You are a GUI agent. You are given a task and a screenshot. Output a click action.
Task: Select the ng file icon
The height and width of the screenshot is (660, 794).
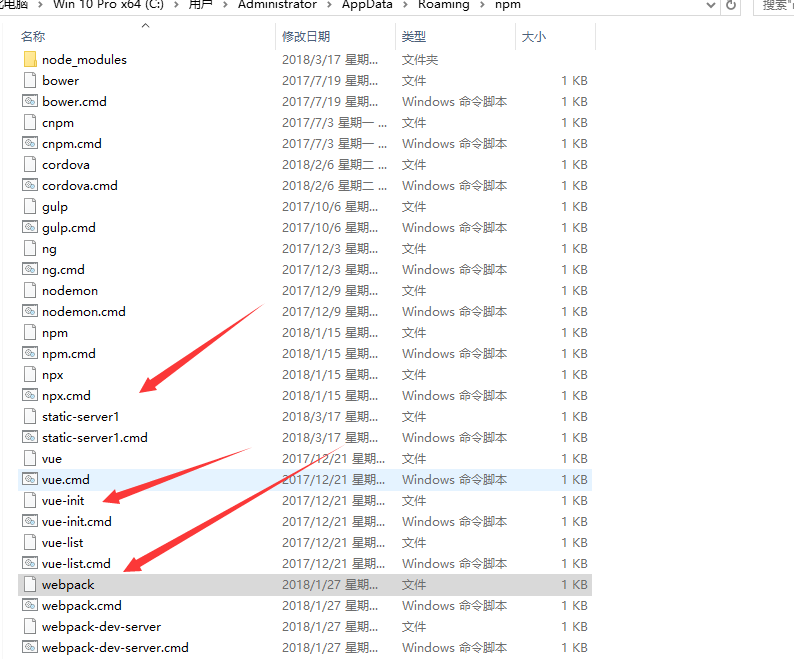click(30, 249)
